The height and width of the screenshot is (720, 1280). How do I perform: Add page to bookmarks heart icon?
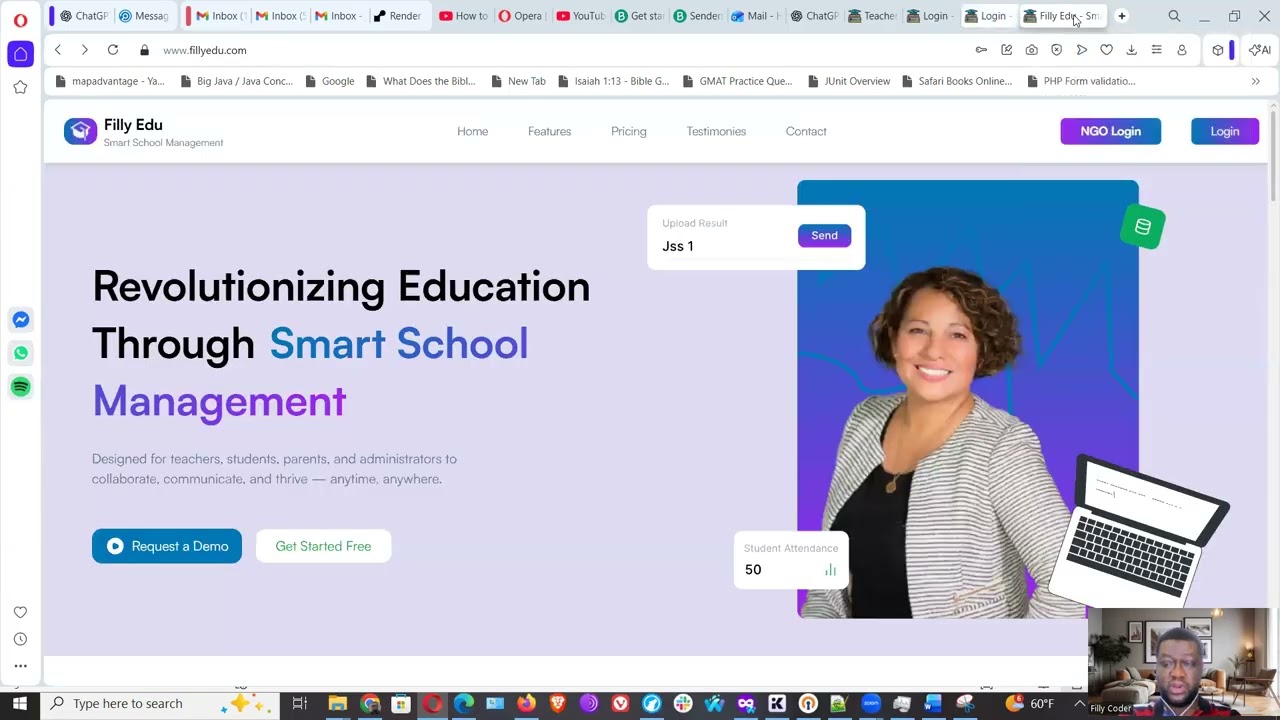pos(1107,50)
